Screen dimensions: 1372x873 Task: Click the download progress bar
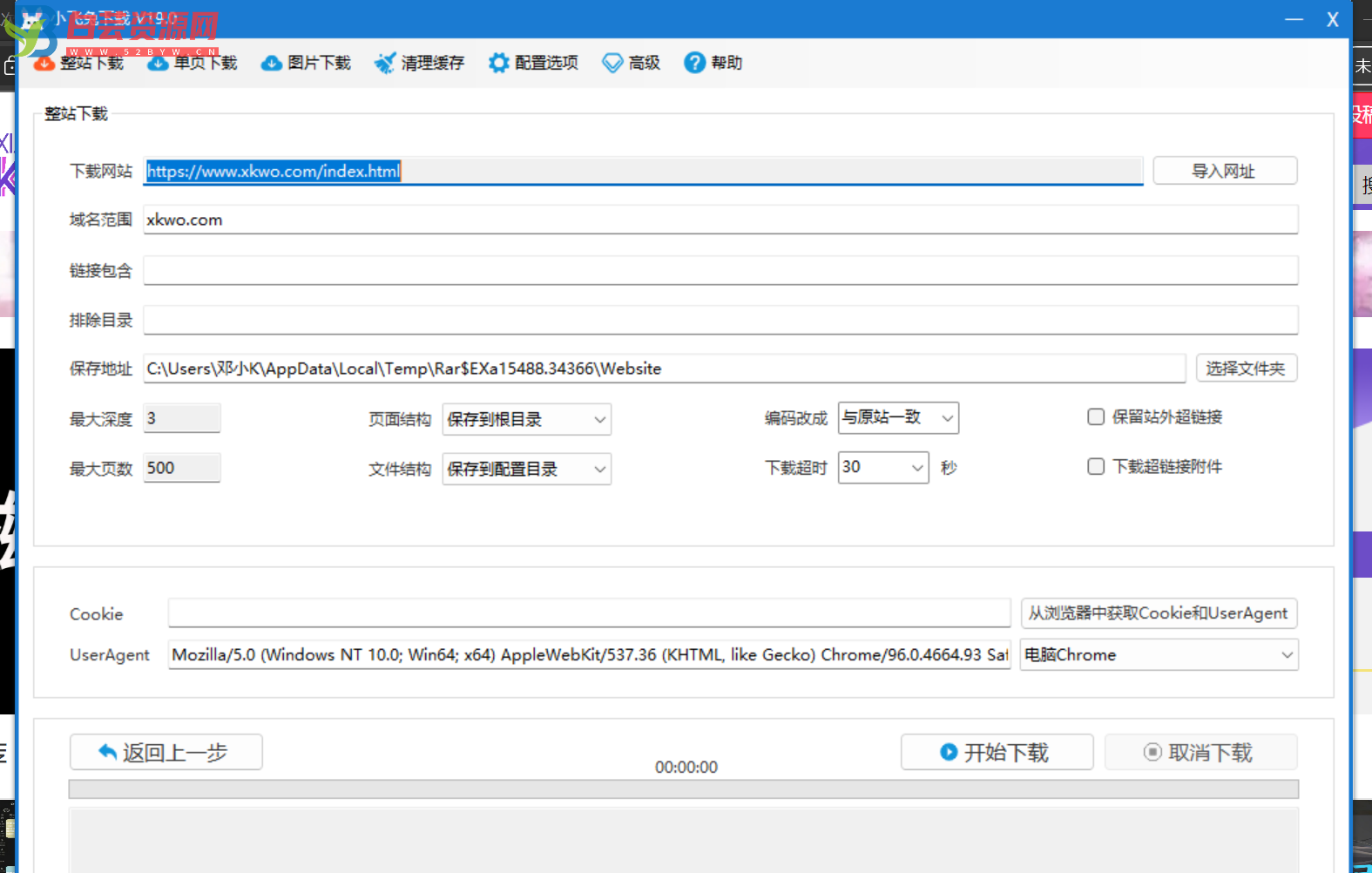pyautogui.click(x=684, y=789)
